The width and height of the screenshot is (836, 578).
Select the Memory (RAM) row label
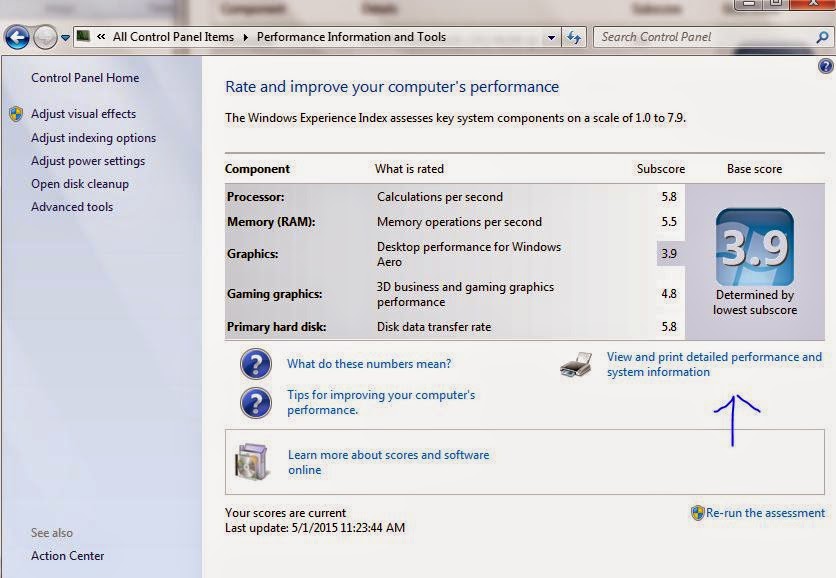tap(271, 222)
